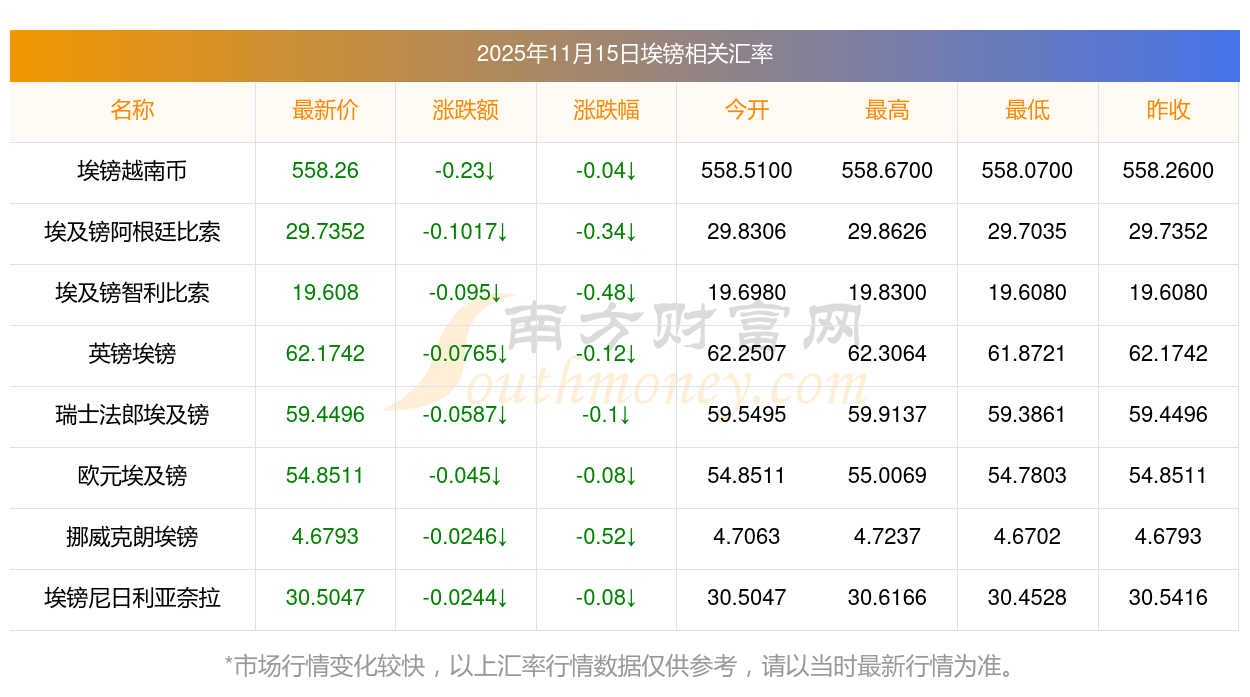Click change percent -0.52↓
Viewport: 1250px width, 697px height.
click(606, 537)
